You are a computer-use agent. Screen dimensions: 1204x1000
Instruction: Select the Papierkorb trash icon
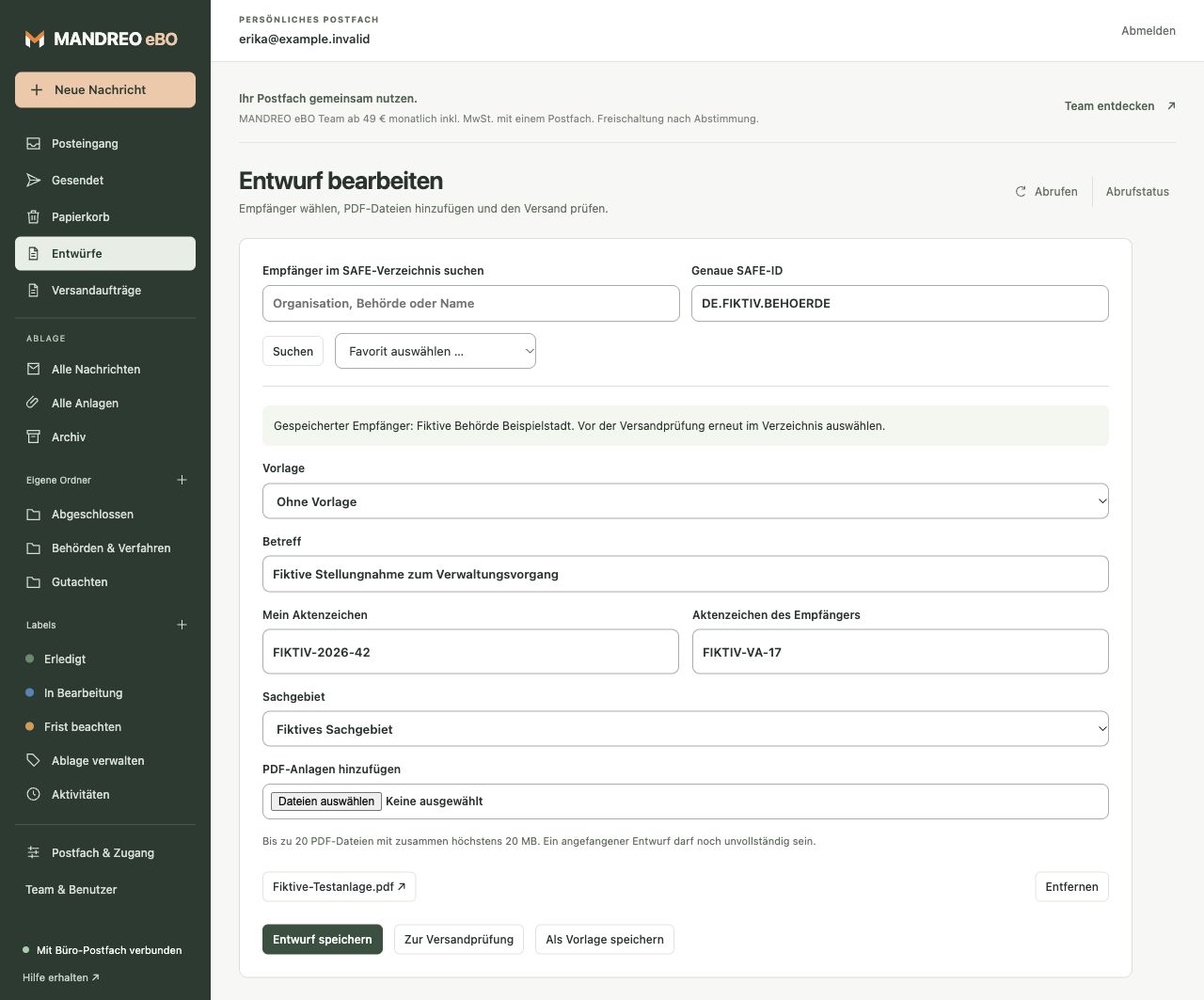click(x=34, y=217)
